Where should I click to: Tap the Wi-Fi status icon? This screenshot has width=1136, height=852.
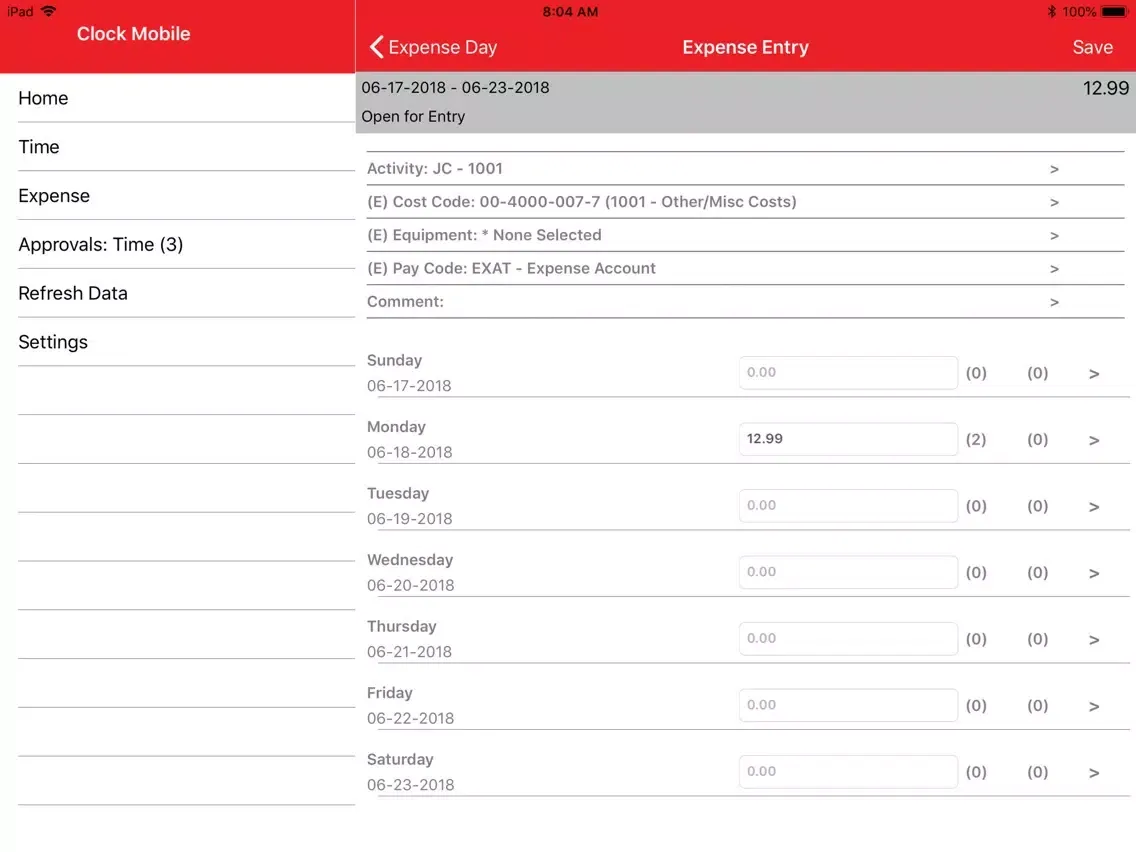coord(49,12)
